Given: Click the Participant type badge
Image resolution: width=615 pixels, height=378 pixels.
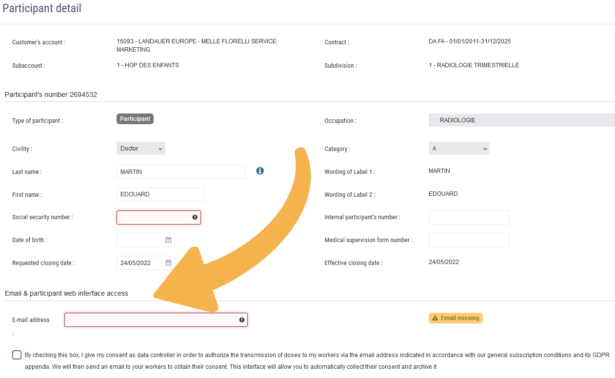Looking at the screenshot, I should [135, 119].
